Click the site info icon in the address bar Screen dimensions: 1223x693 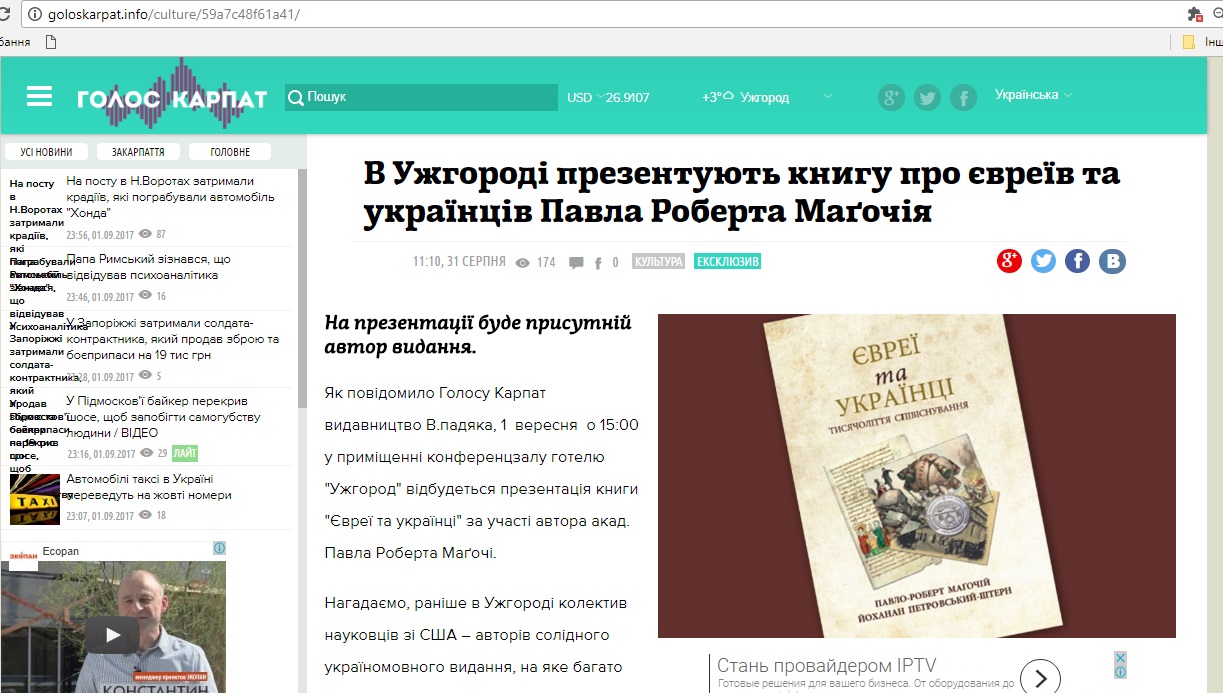click(34, 15)
